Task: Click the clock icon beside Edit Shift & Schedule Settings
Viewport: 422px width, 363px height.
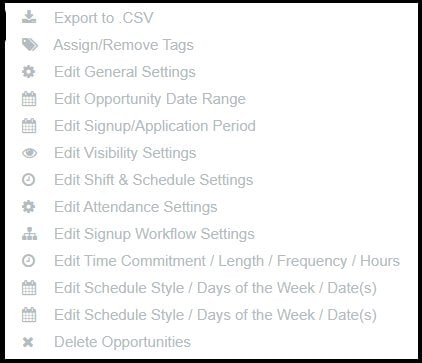Action: tap(28, 180)
